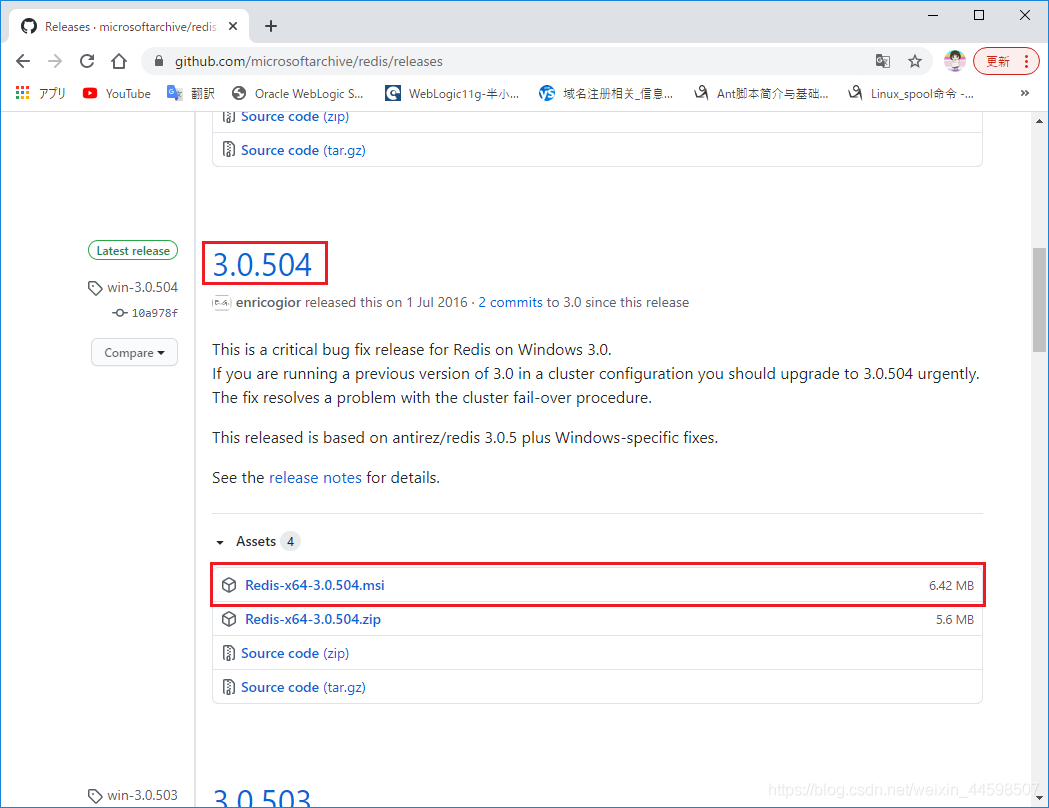
Task: Open the Ant脚本简介 bookmark
Action: click(760, 94)
